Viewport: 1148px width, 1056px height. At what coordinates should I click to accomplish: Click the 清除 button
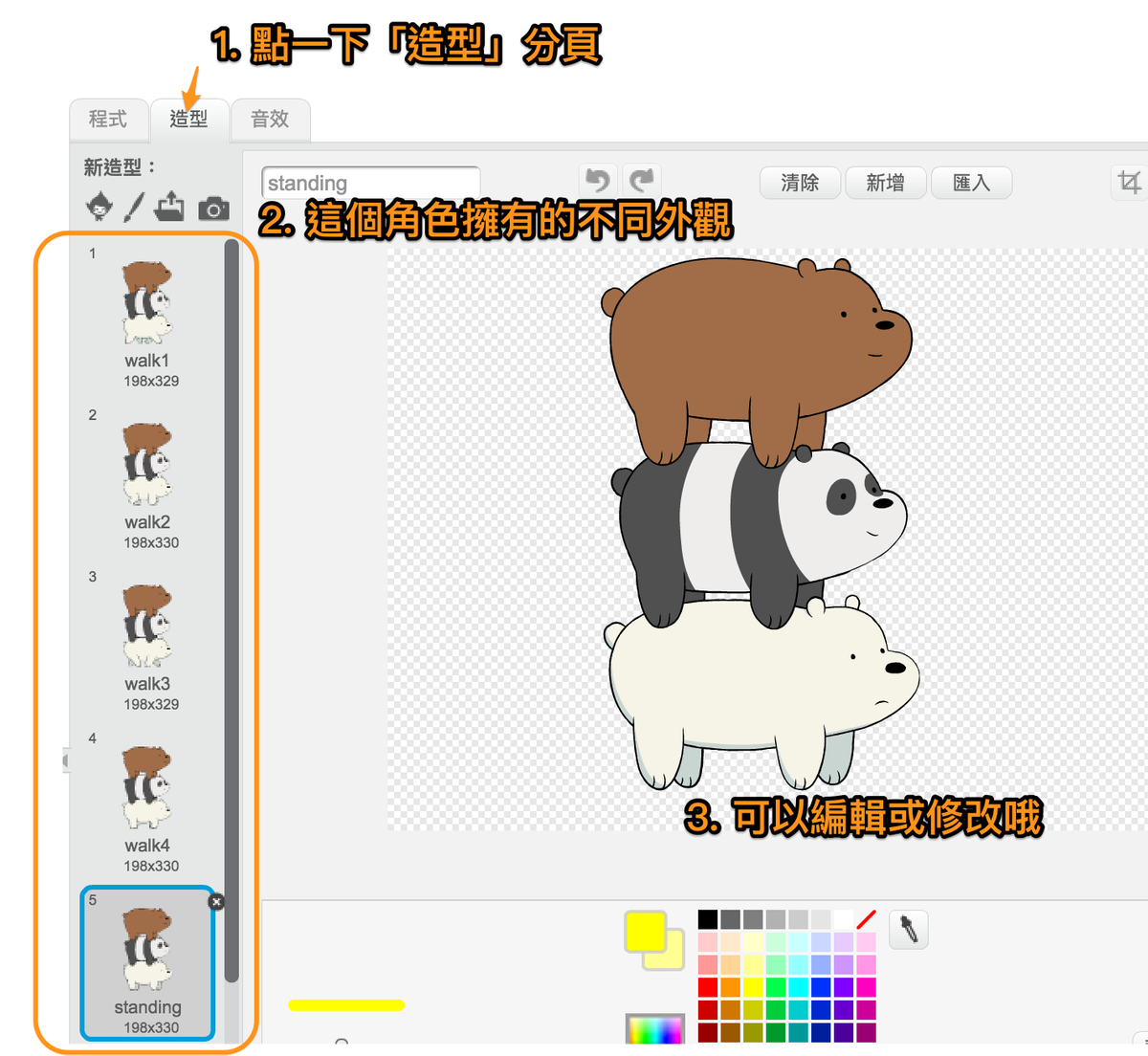coord(800,183)
